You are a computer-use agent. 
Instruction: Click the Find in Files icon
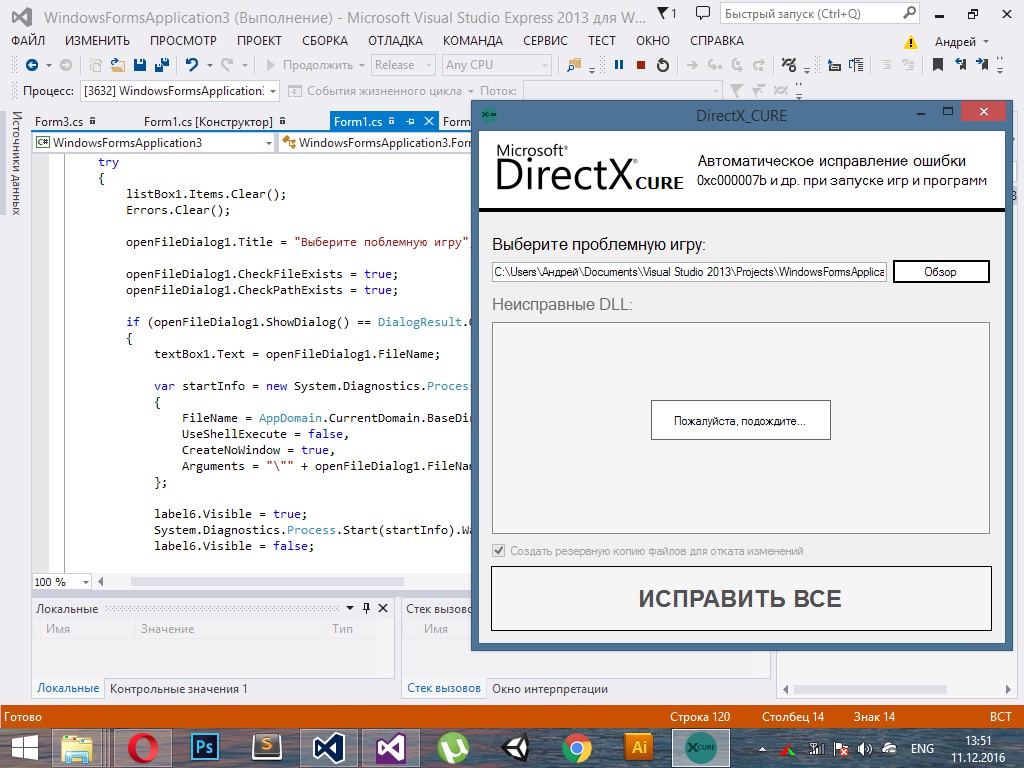574,65
